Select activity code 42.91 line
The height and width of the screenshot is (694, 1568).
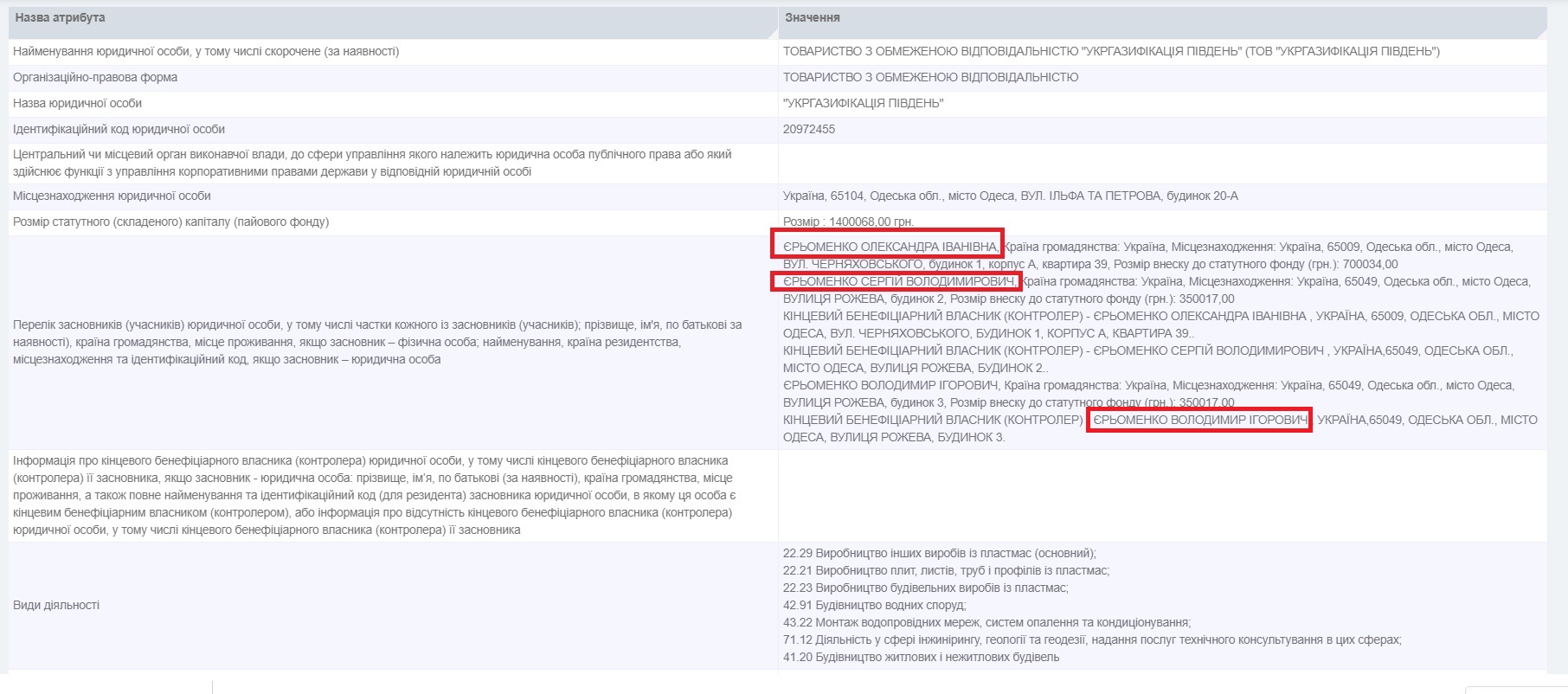tap(874, 605)
